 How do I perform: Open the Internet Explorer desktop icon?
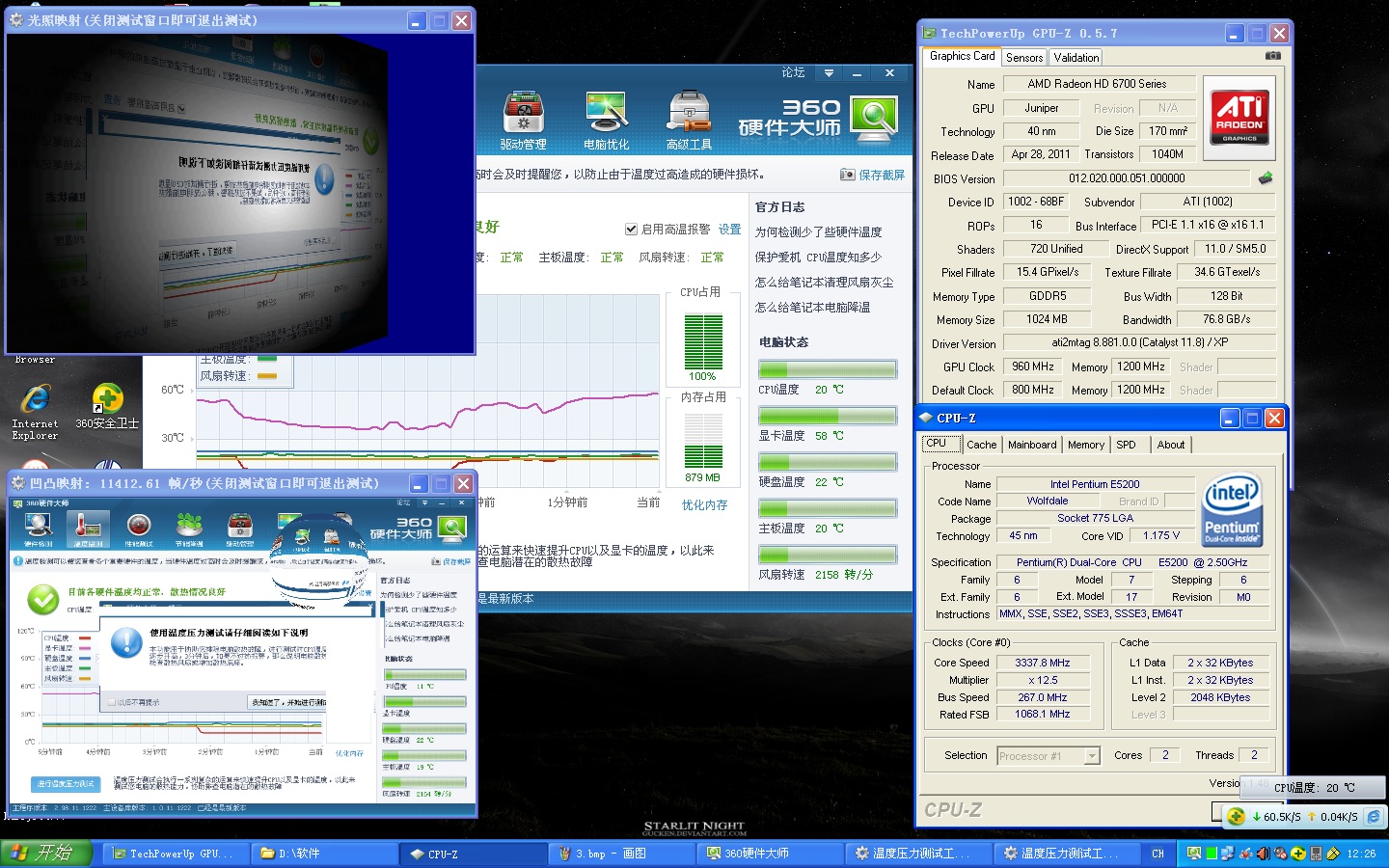tap(35, 399)
